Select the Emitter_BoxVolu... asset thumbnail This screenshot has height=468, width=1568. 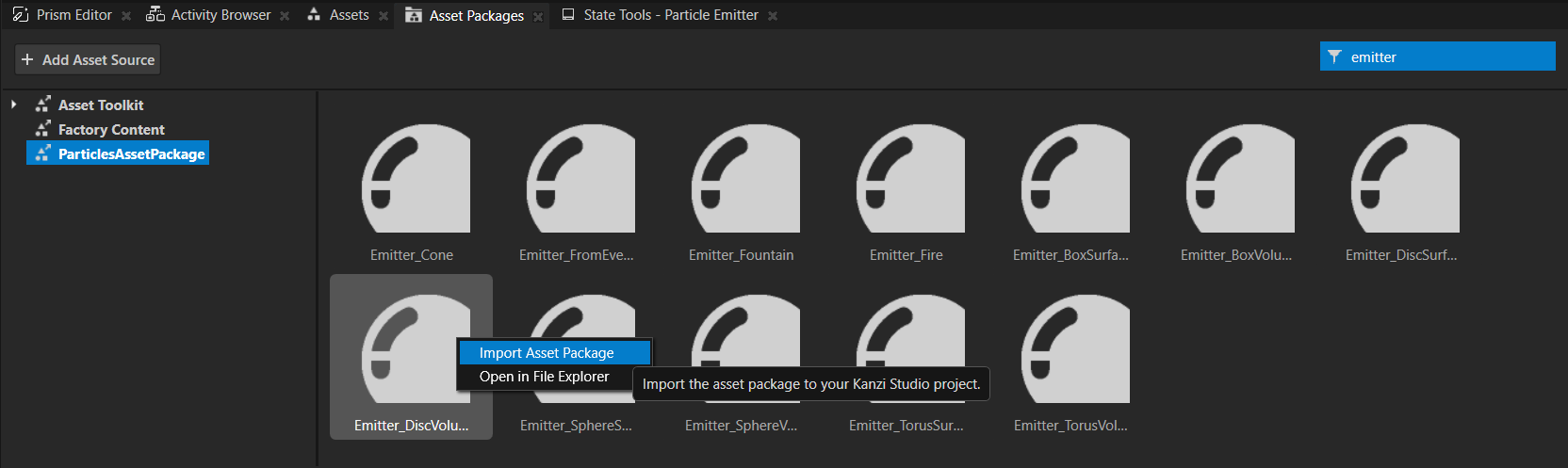click(x=1240, y=178)
